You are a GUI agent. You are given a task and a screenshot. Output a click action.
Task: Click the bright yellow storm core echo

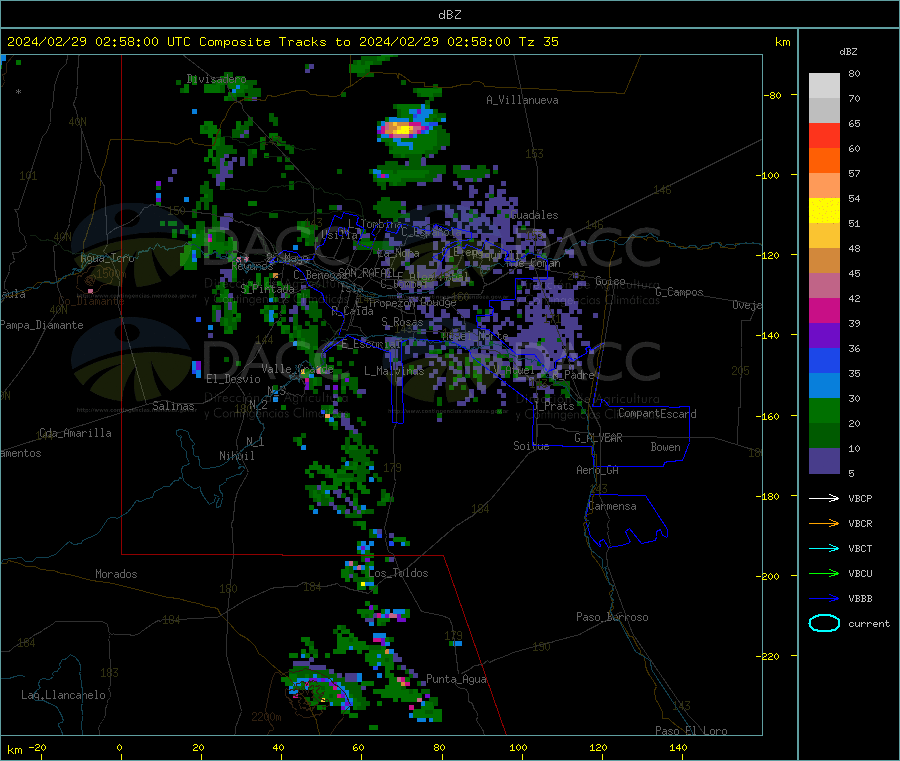point(404,129)
